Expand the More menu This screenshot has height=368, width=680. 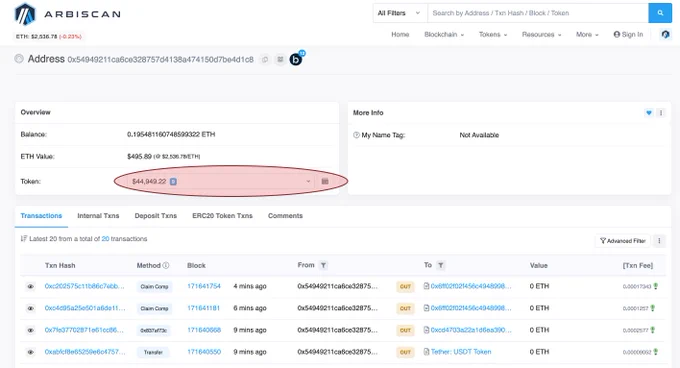[587, 34]
